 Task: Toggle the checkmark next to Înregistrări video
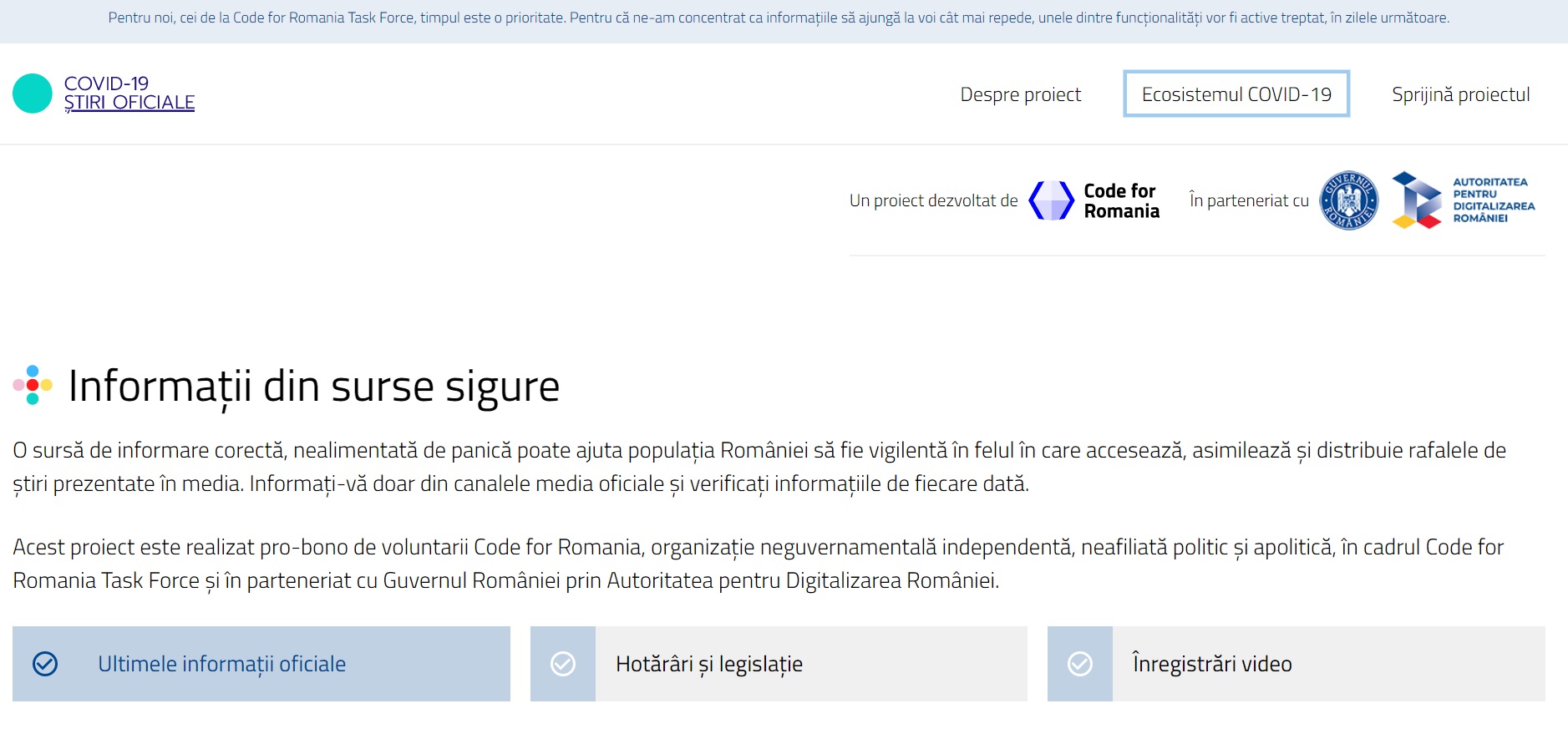[x=1080, y=664]
